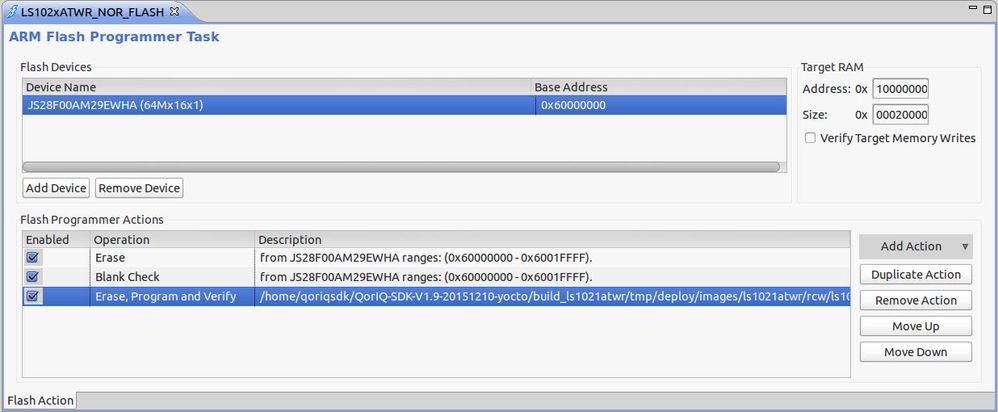The width and height of the screenshot is (998, 412).
Task: Move the selected action up
Action: point(915,327)
